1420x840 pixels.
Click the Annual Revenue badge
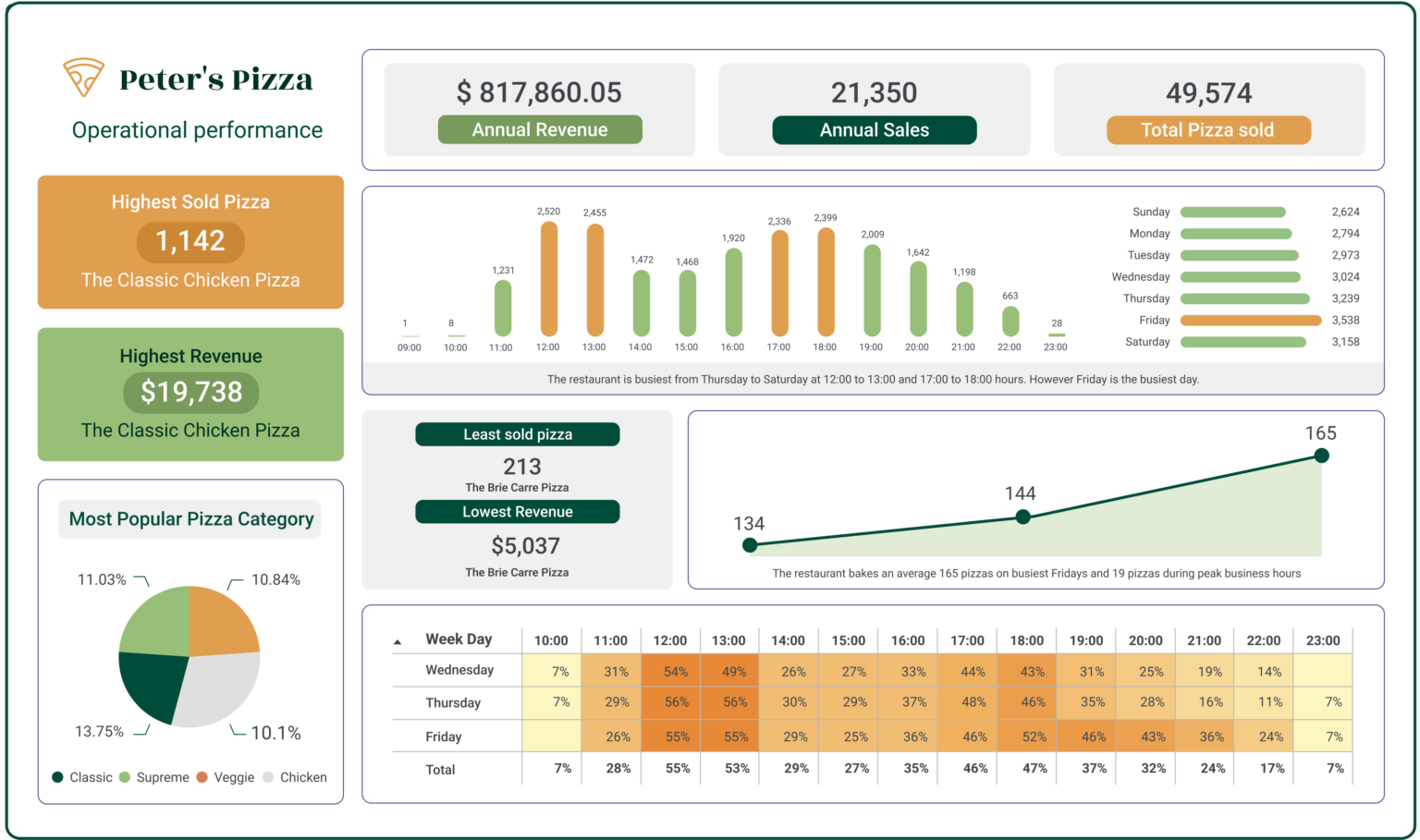tap(539, 129)
